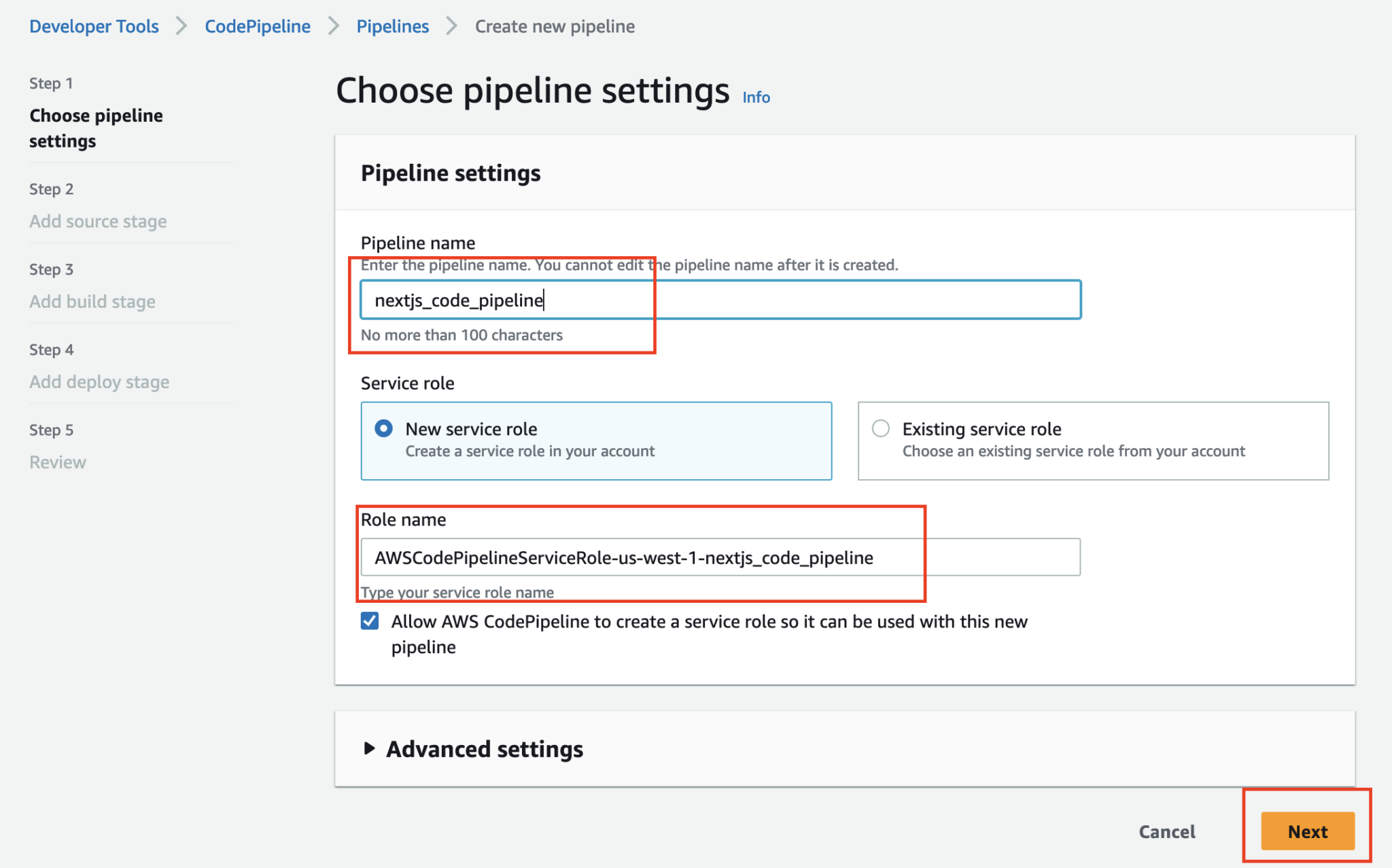Select Step 2 Add source stage

coord(98,221)
